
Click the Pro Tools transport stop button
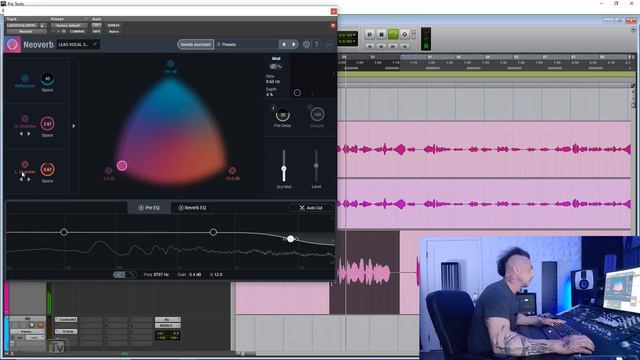pos(381,35)
